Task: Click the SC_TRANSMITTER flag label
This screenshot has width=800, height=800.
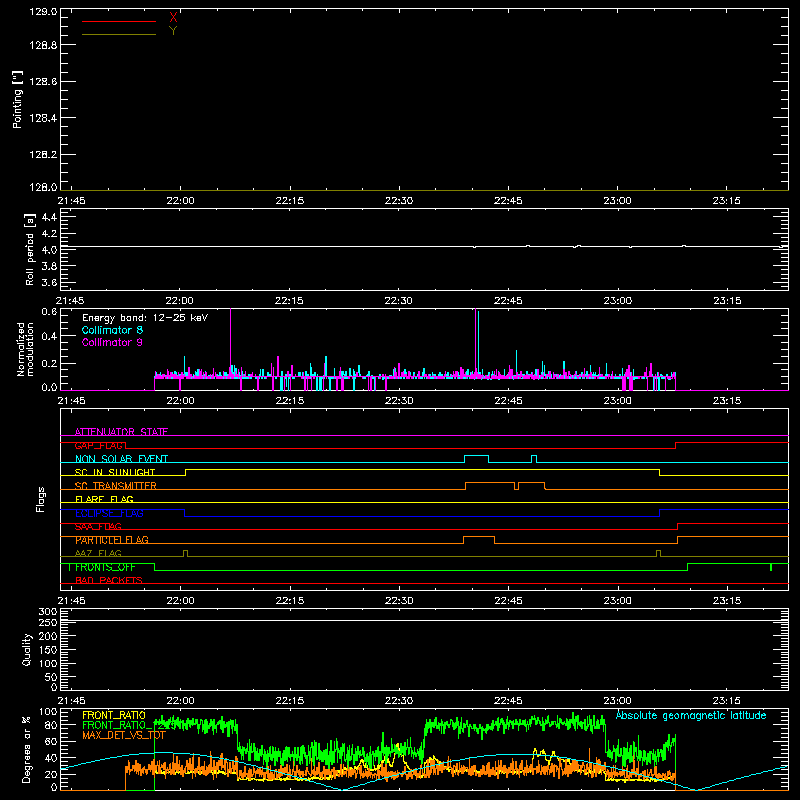Action: point(116,486)
